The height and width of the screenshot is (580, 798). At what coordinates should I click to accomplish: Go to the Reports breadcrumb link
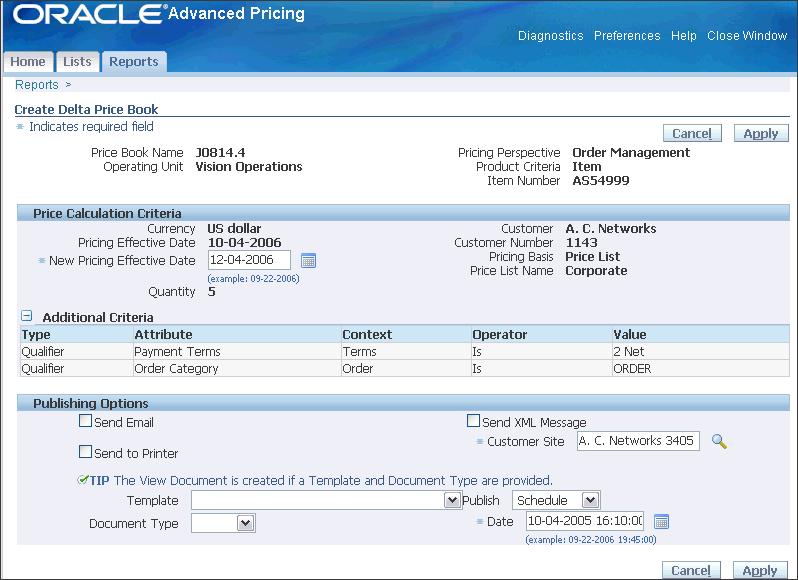coord(37,84)
